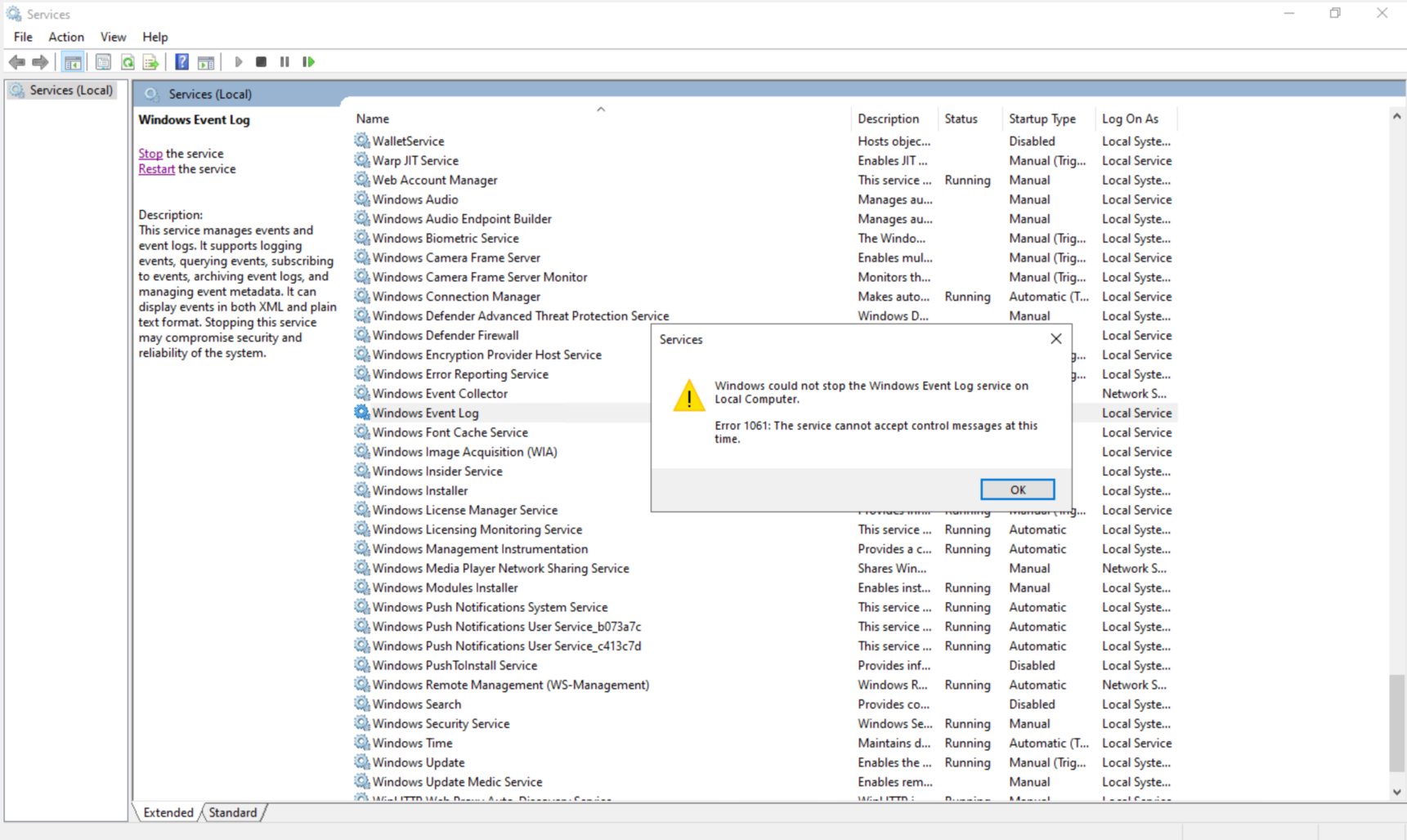Open the File menu
The width and height of the screenshot is (1407, 840).
point(23,37)
